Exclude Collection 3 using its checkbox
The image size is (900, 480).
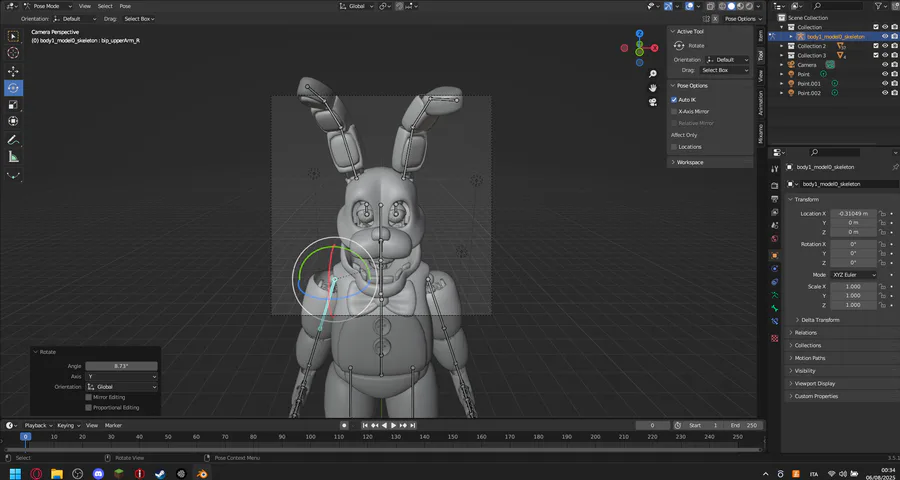876,55
